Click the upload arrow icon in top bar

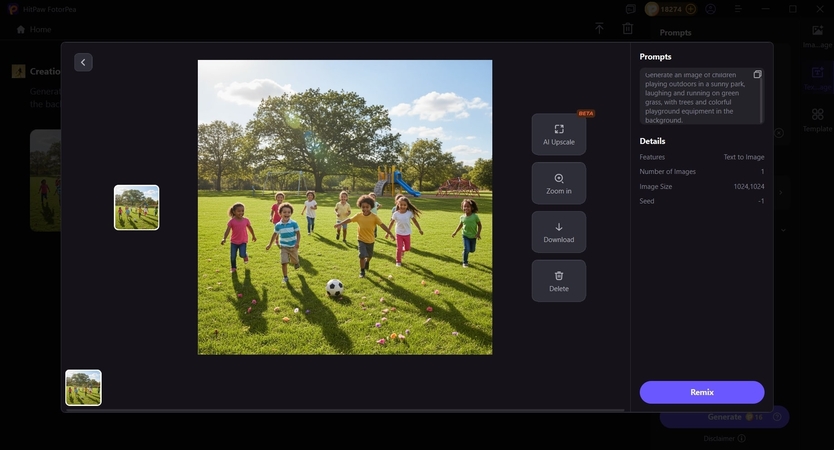coord(599,29)
